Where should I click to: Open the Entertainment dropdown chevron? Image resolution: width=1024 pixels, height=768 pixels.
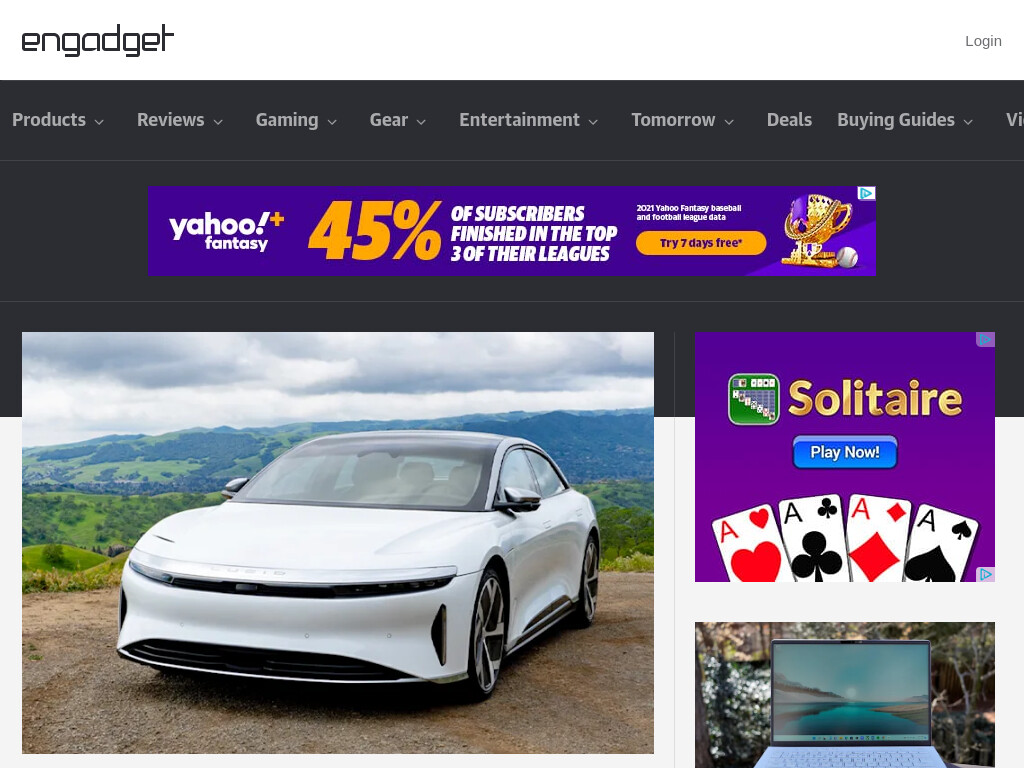tap(593, 121)
